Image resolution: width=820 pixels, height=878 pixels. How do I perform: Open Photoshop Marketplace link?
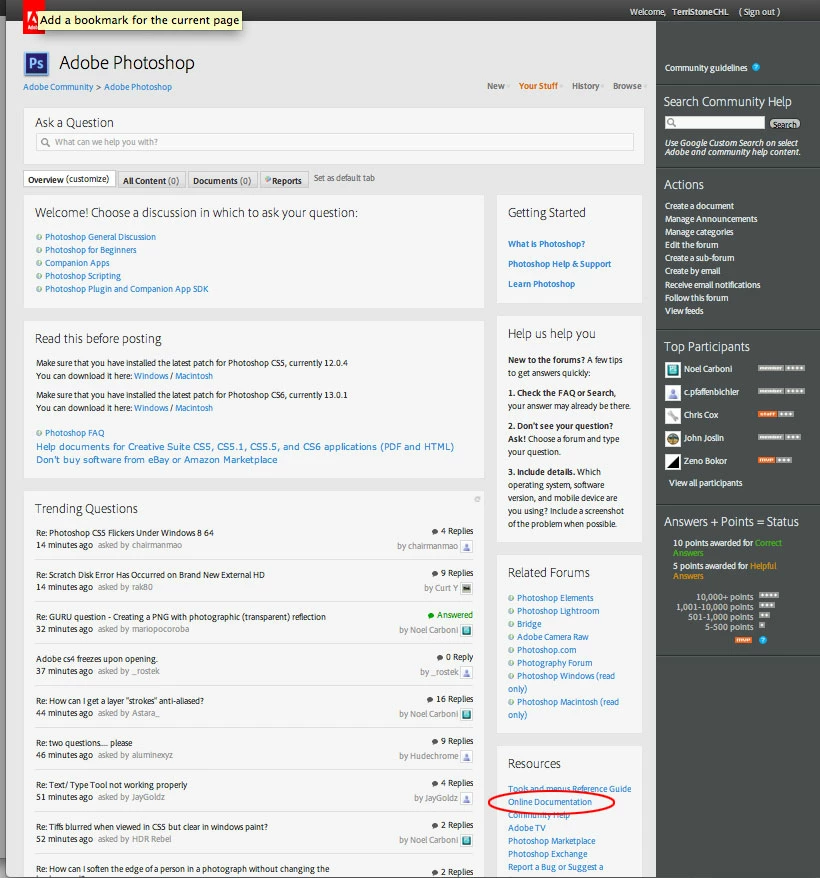552,841
